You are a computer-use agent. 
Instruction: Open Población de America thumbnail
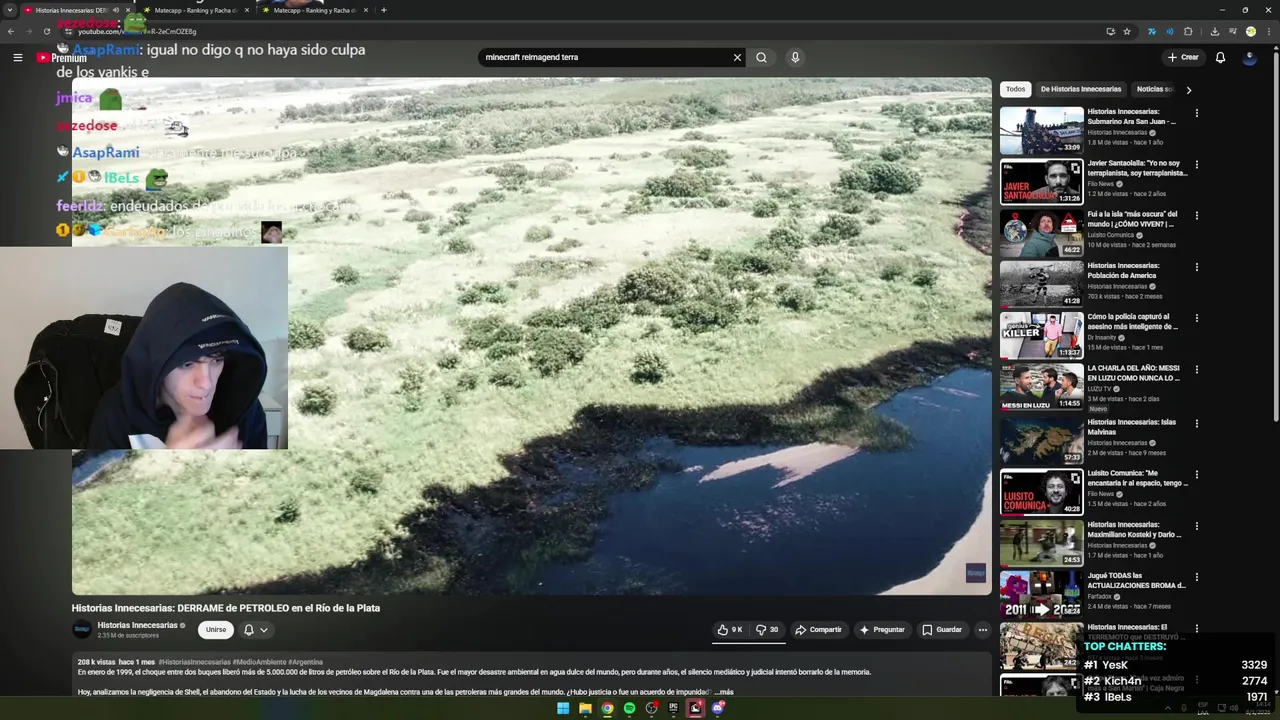tap(1041, 284)
